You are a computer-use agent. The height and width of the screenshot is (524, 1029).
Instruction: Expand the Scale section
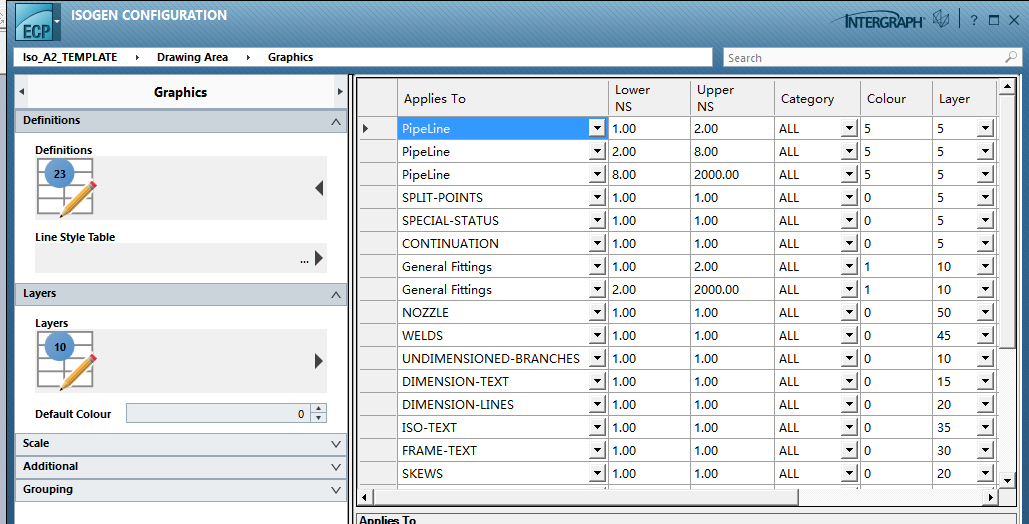pos(336,445)
